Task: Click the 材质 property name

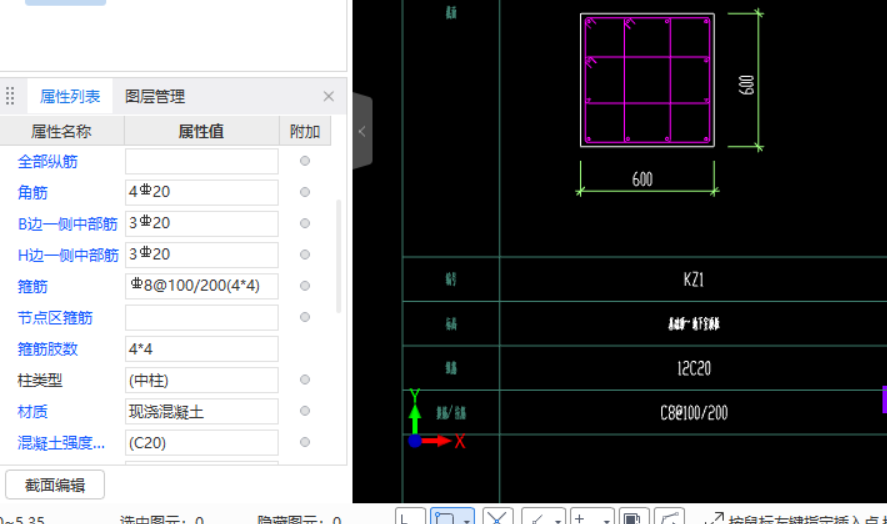Action: tap(32, 411)
